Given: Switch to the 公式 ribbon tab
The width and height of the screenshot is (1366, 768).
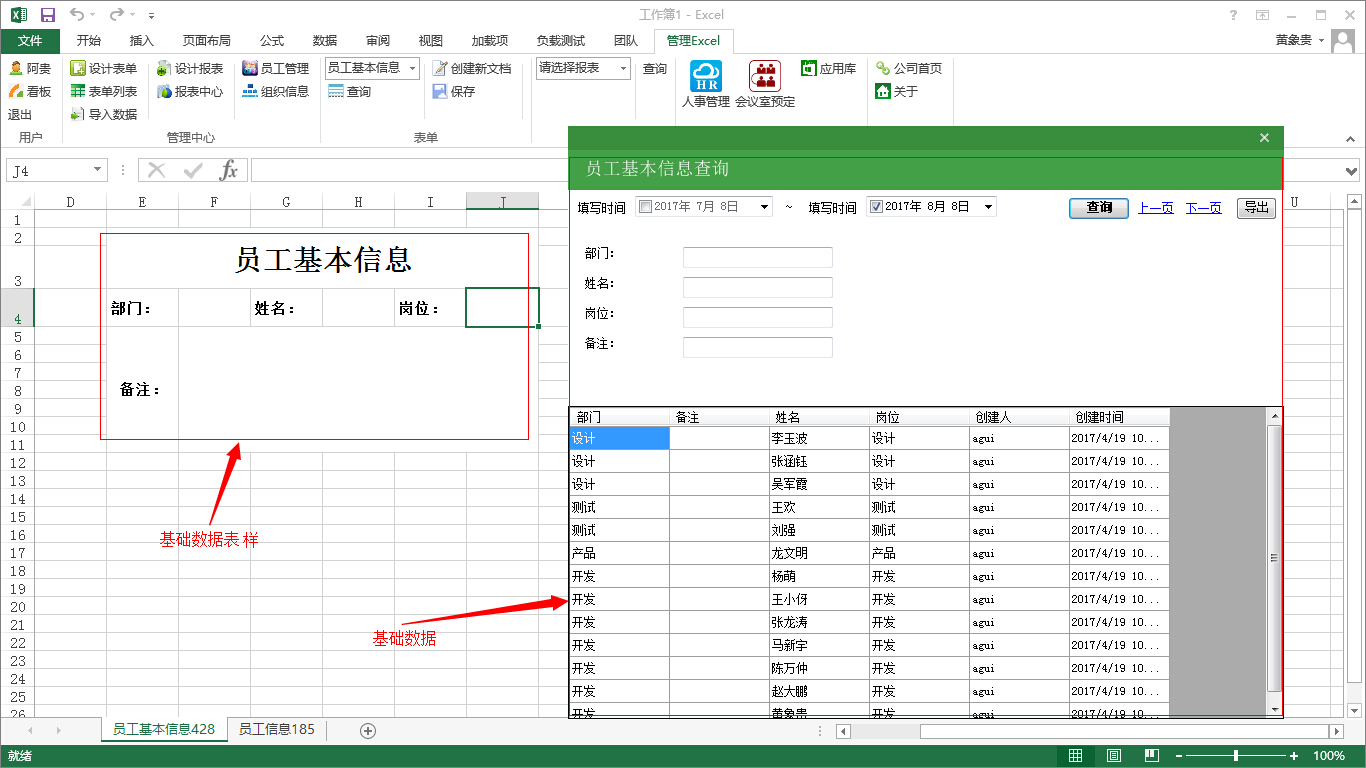Looking at the screenshot, I should pyautogui.click(x=272, y=41).
